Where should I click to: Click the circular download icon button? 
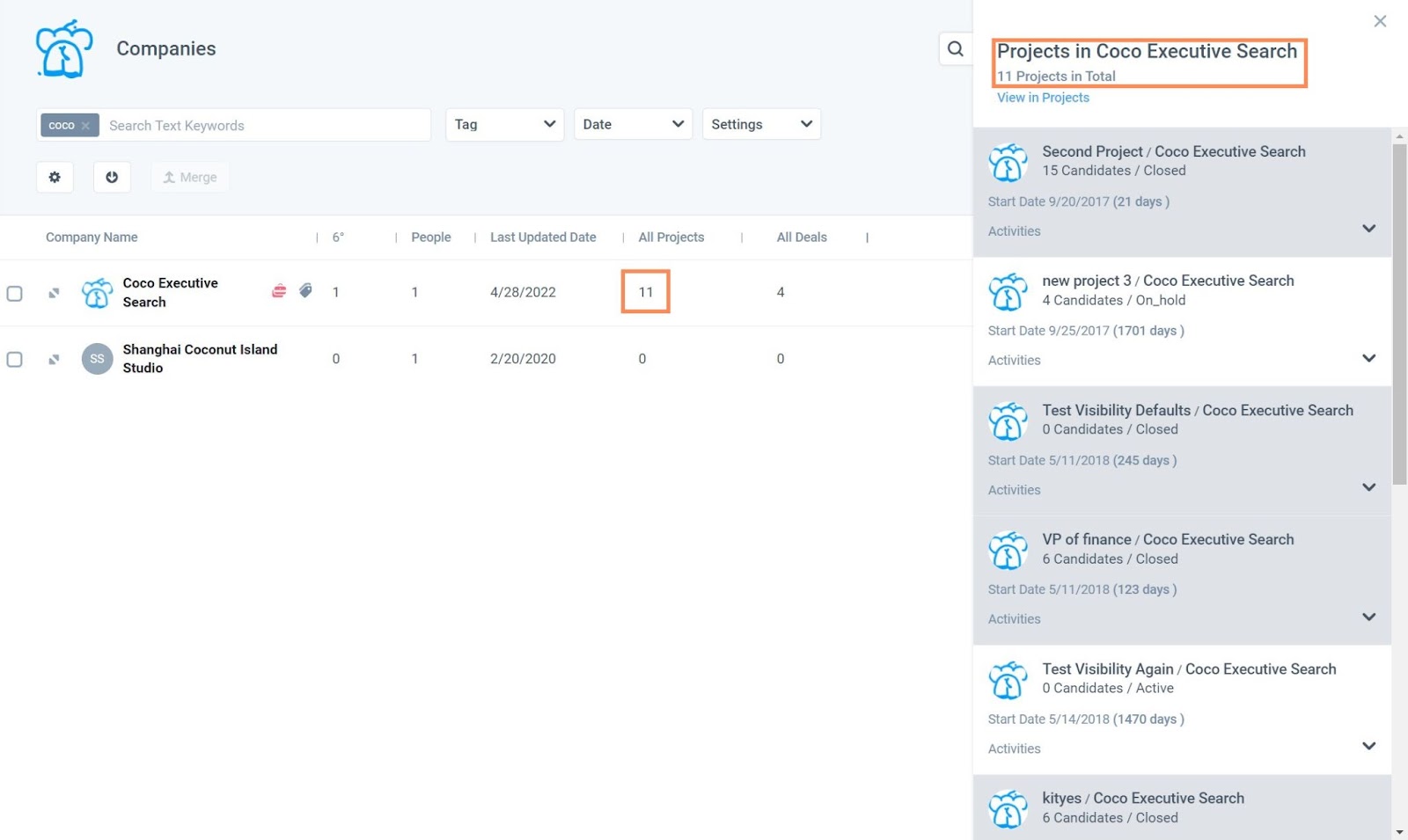tap(112, 177)
